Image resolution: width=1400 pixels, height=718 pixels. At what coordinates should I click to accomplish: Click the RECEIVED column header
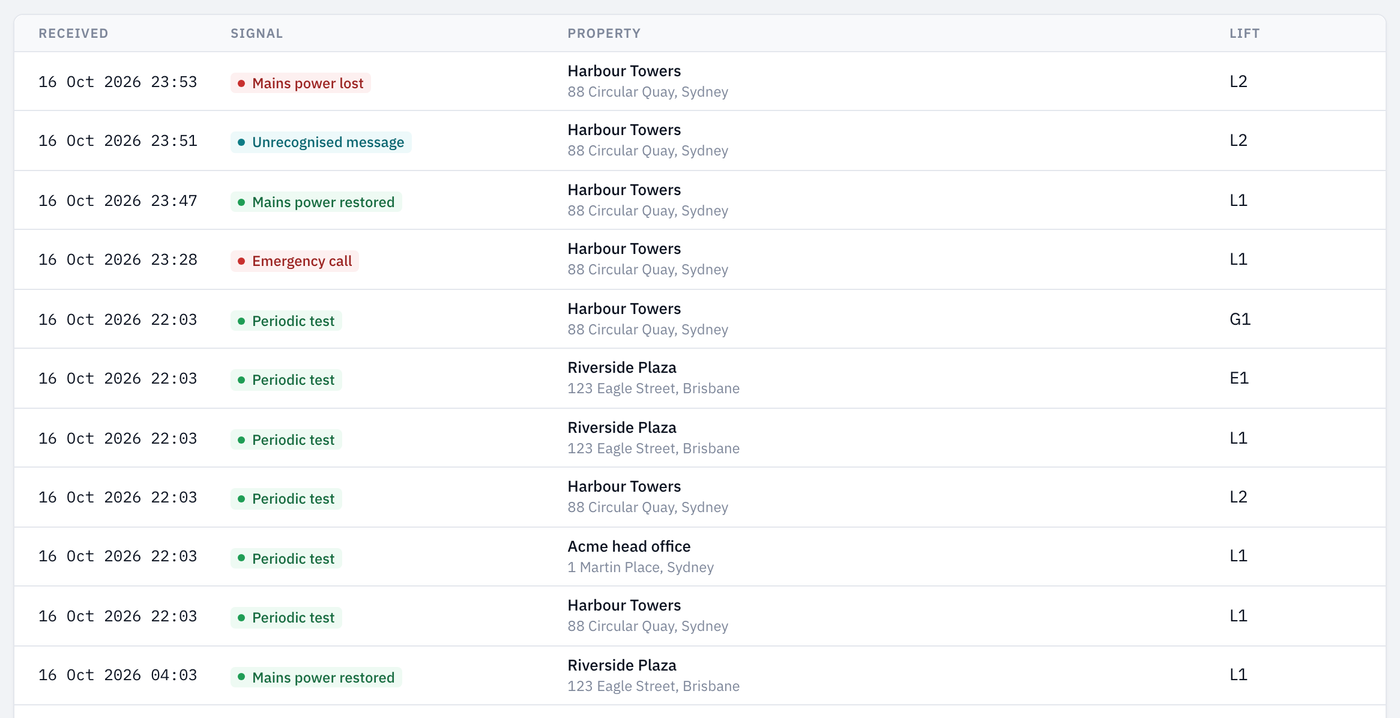[x=73, y=33]
